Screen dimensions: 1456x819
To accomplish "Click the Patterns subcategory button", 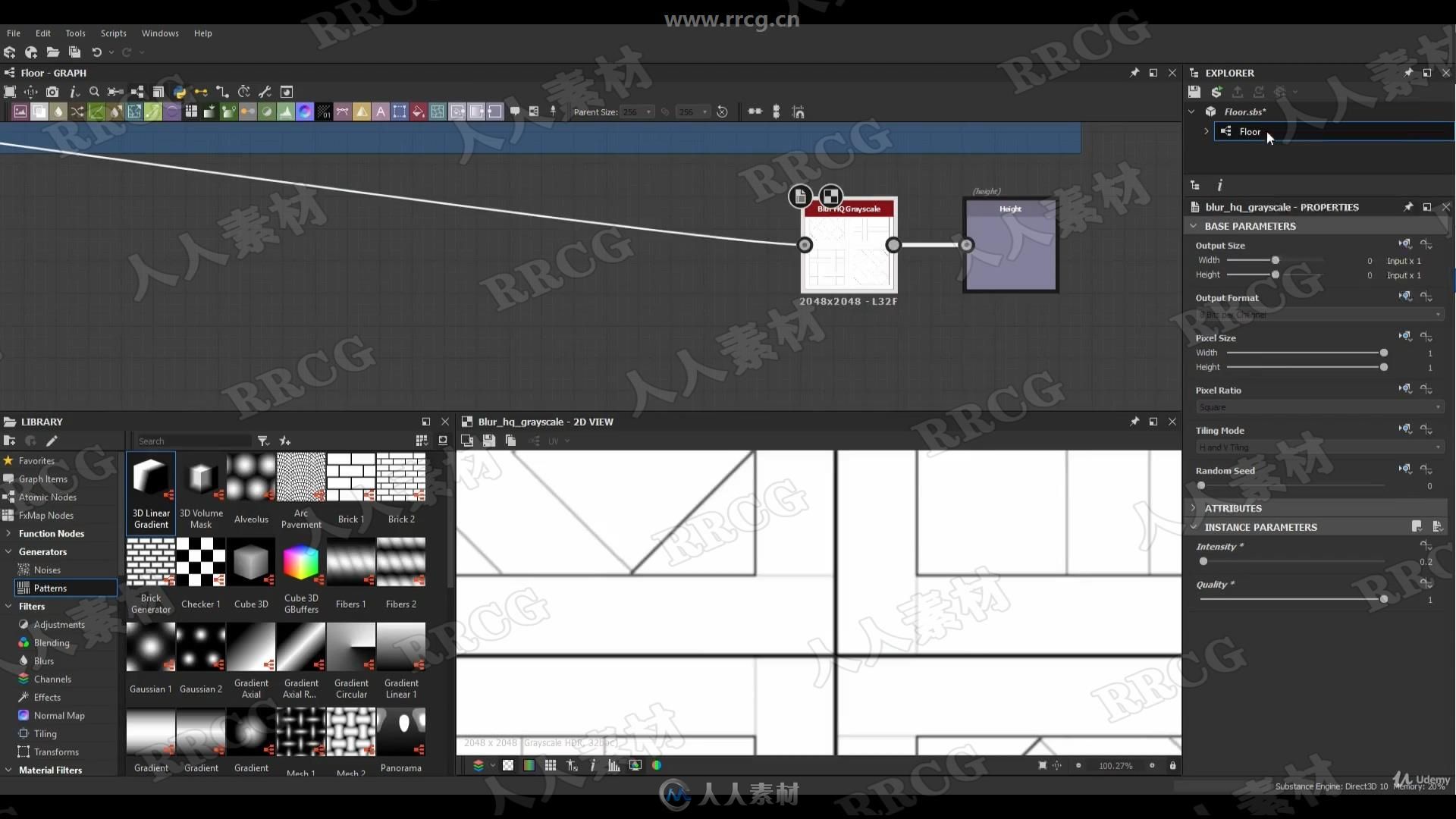I will [x=50, y=588].
